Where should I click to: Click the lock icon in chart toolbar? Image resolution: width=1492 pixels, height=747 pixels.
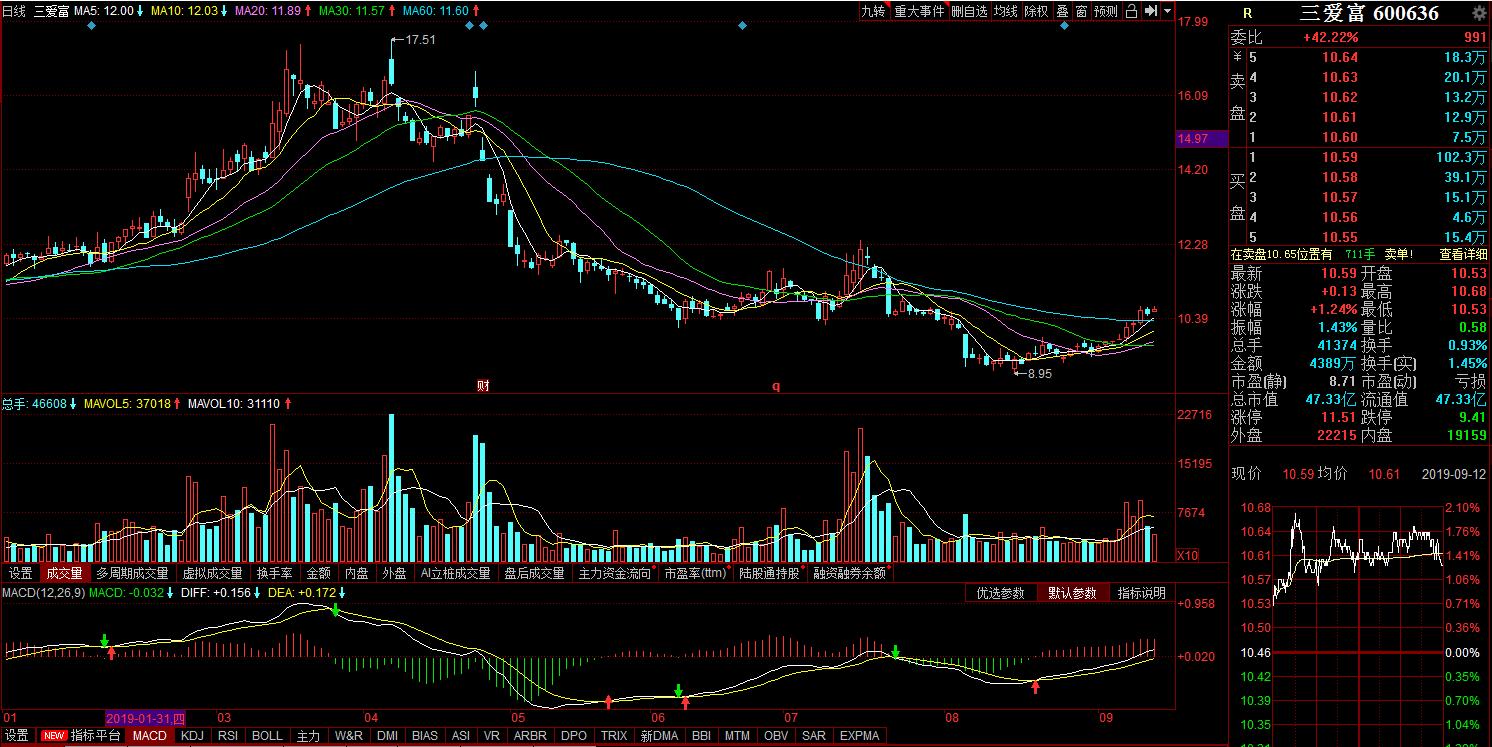[x=1131, y=11]
